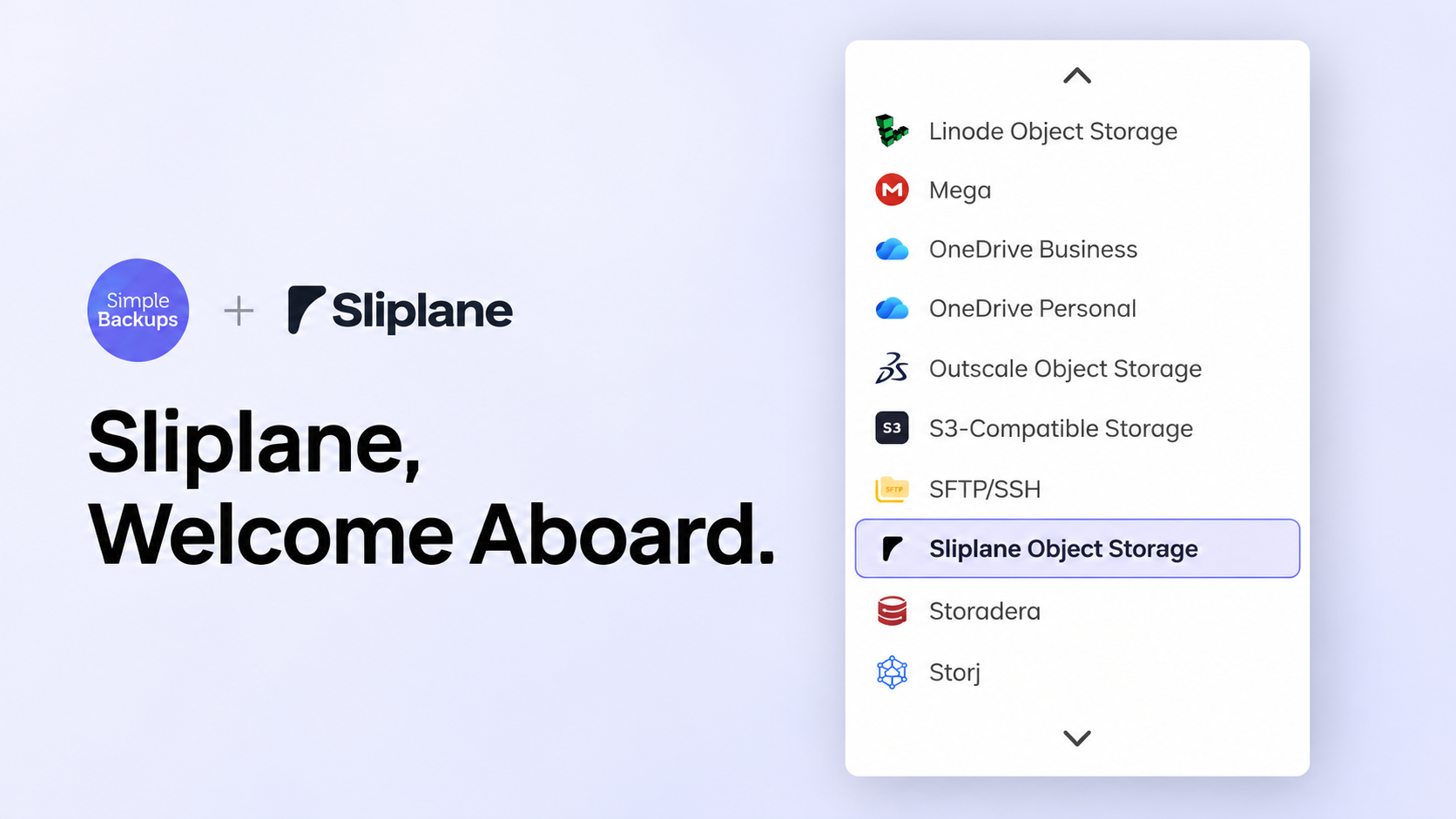Select Linode Object Storage from the list
This screenshot has height=819, width=1456.
[1077, 131]
